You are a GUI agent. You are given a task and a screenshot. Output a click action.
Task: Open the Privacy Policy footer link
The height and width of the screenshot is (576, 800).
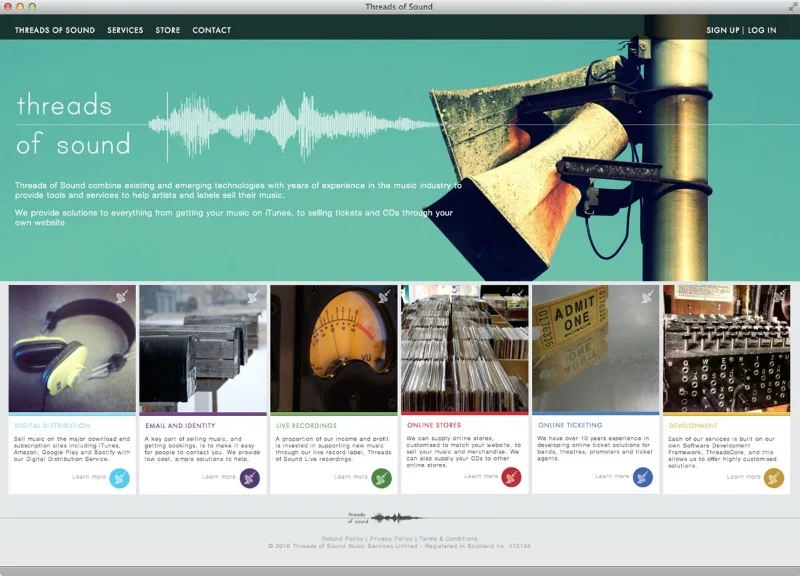click(391, 539)
